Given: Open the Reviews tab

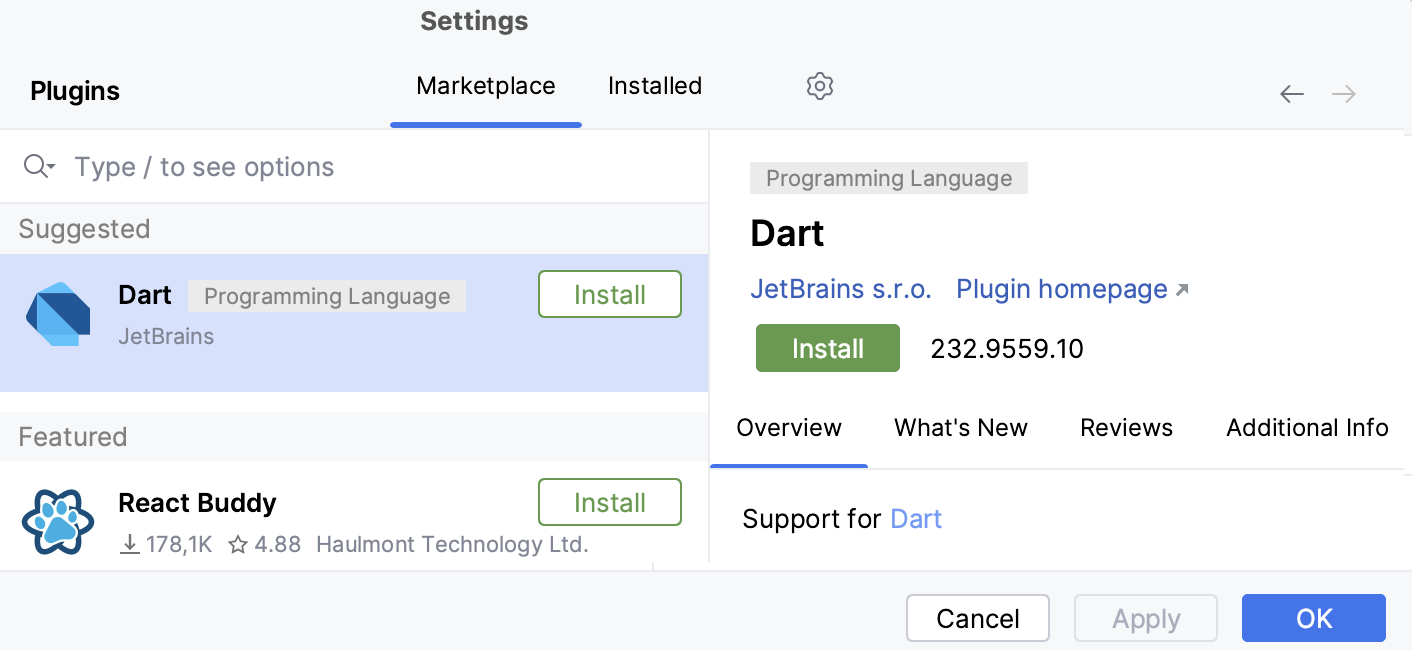Looking at the screenshot, I should point(1126,428).
